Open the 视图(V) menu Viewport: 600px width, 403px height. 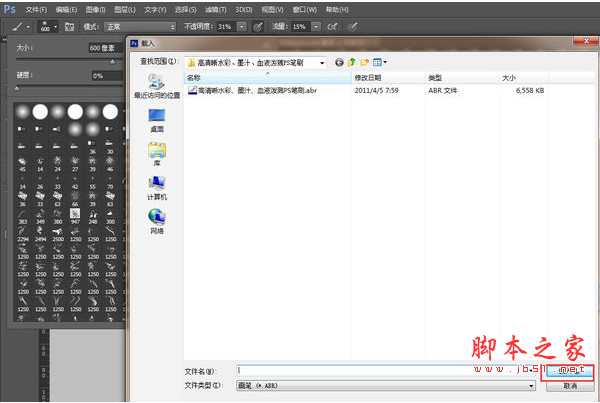272,10
